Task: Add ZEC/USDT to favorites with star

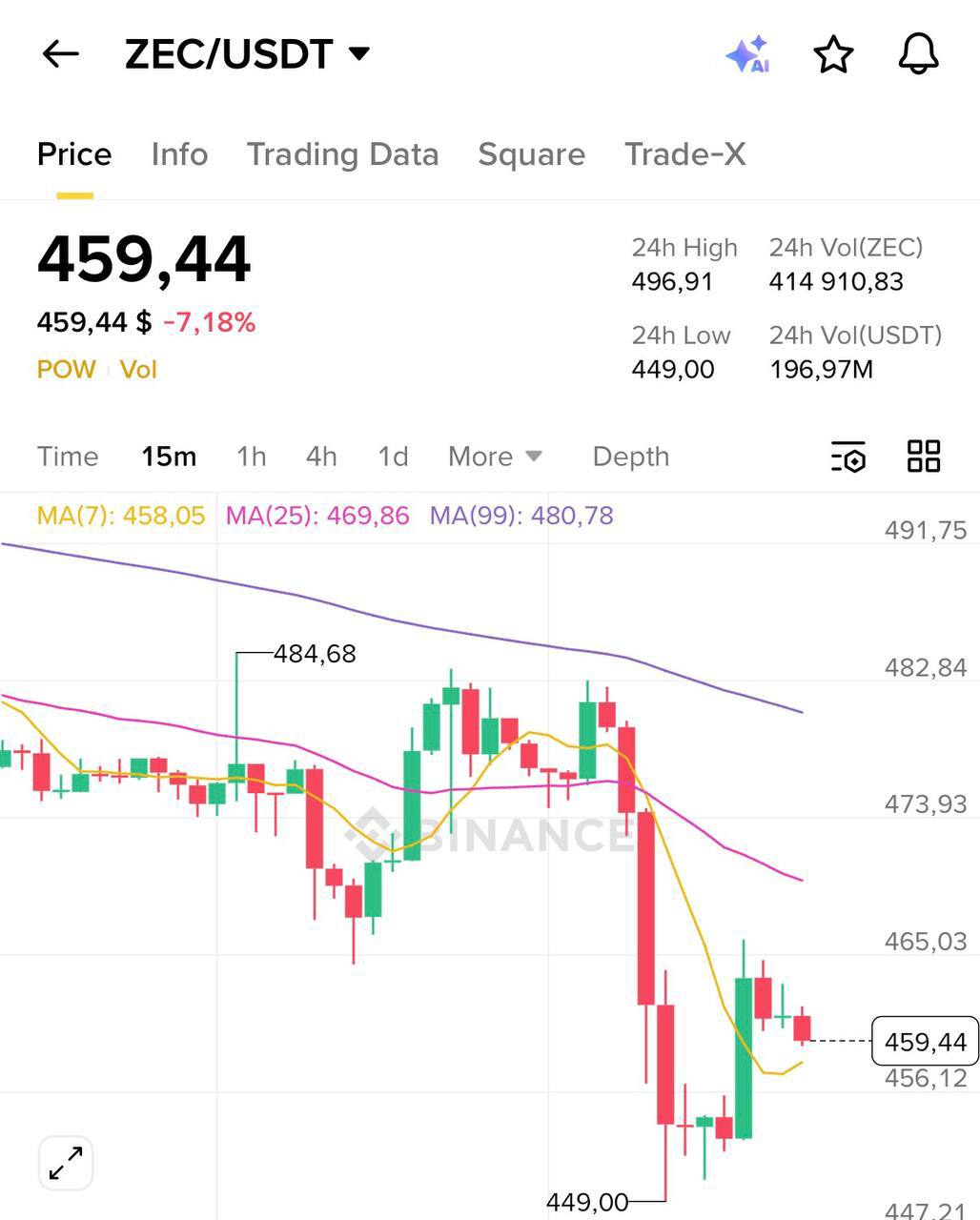Action: [x=833, y=54]
